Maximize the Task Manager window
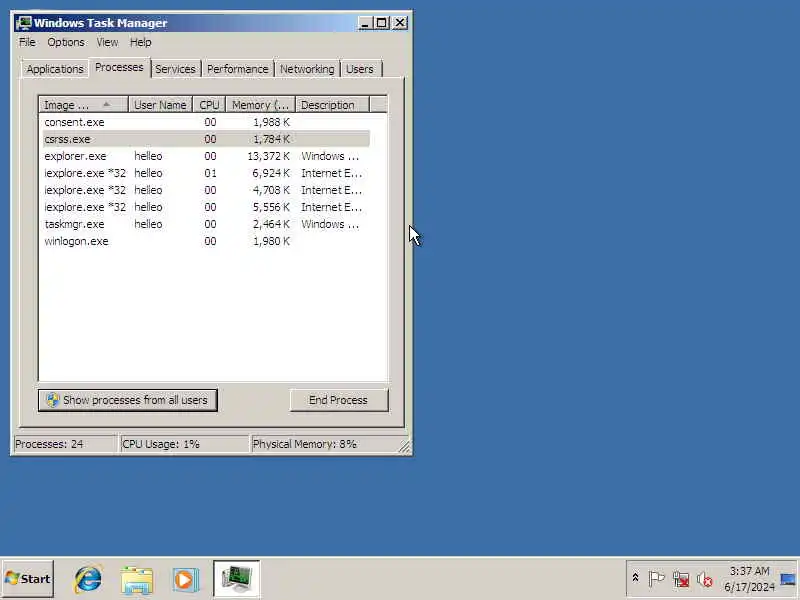800x600 pixels. (x=381, y=23)
